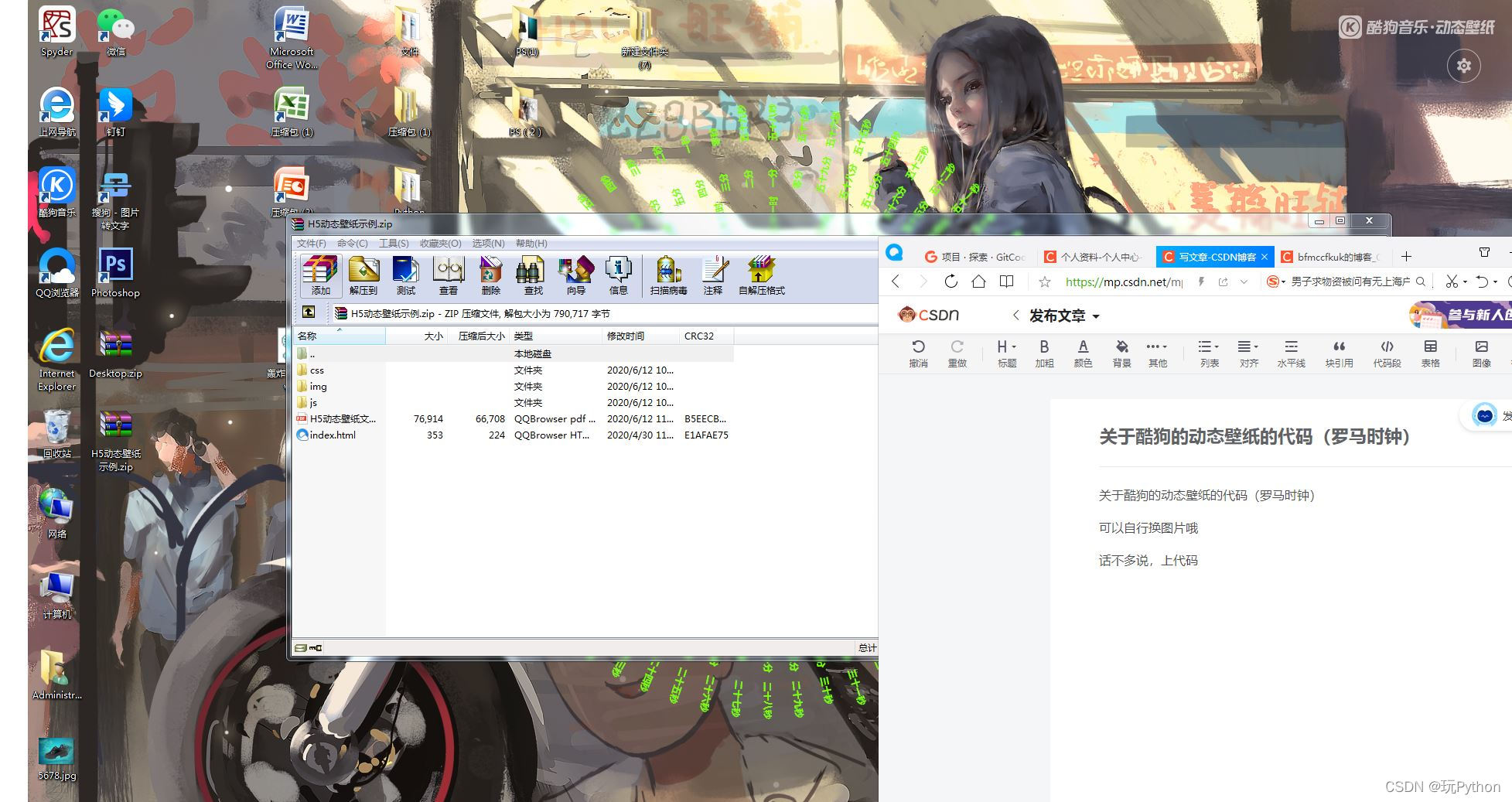Open the Options (选项) menu

click(488, 243)
